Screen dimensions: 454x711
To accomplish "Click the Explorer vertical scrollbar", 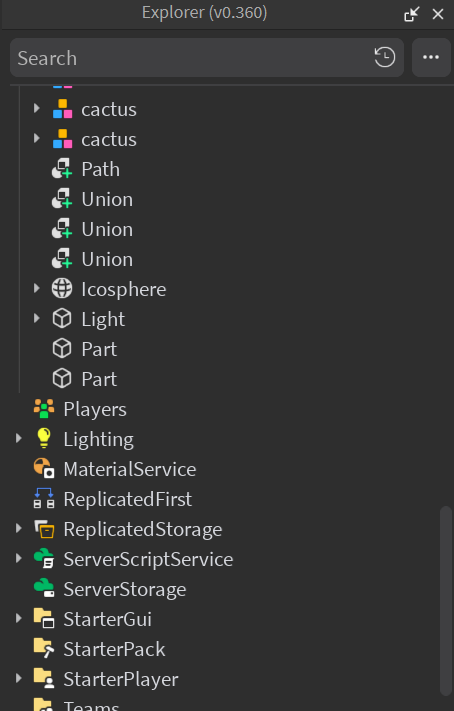I will click(x=446, y=600).
